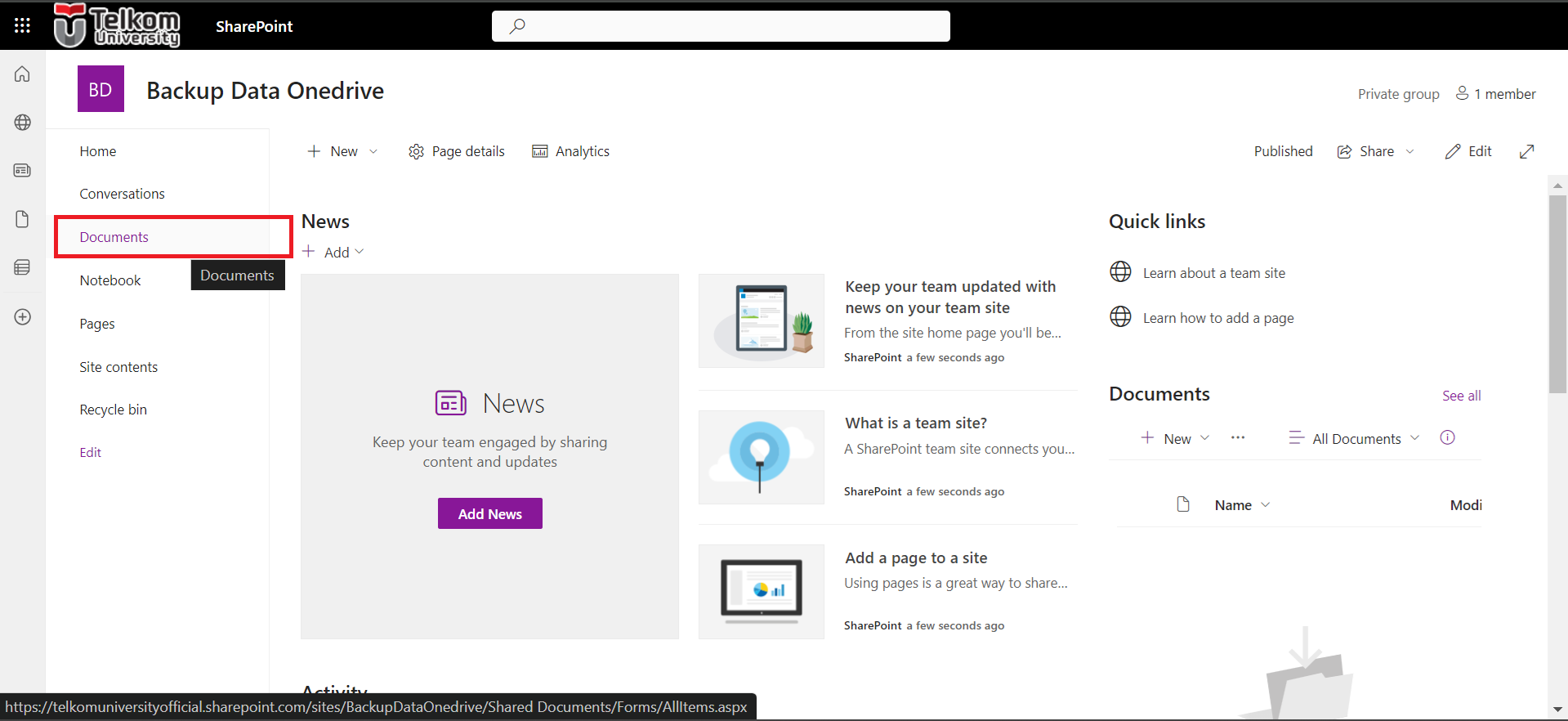Click the monitor thumbnail of Add a page article
The height and width of the screenshot is (721, 1568).
pos(762,591)
